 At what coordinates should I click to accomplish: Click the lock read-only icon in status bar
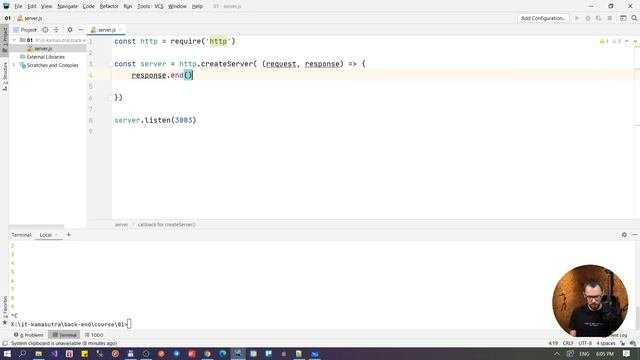pos(622,343)
